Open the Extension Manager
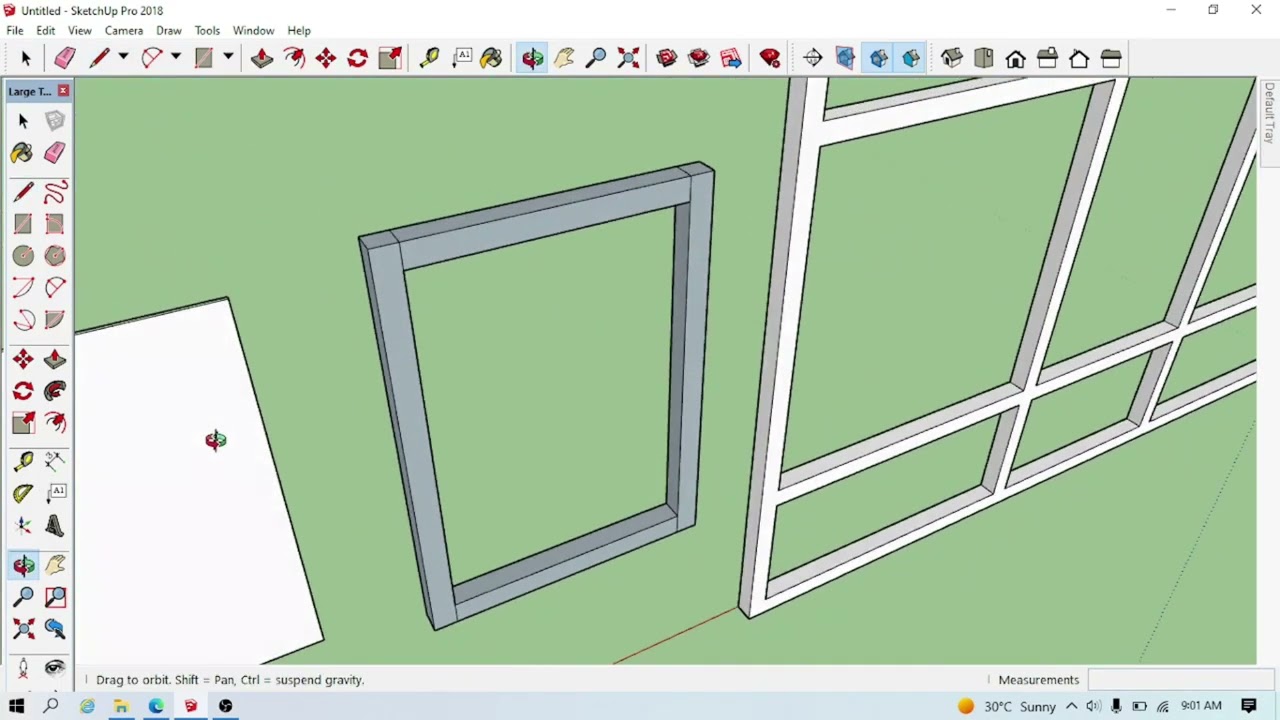Viewport: 1280px width, 720px height. pyautogui.click(x=770, y=58)
